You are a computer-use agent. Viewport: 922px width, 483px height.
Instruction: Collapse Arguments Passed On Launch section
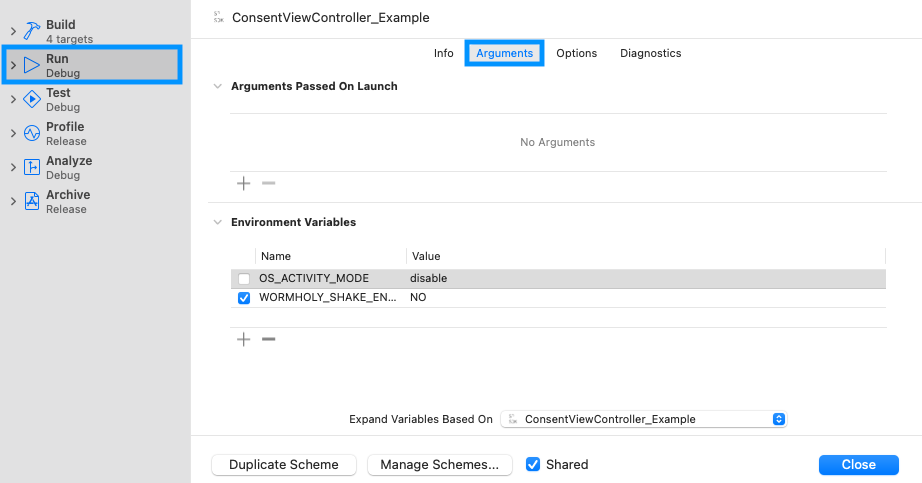[x=218, y=86]
